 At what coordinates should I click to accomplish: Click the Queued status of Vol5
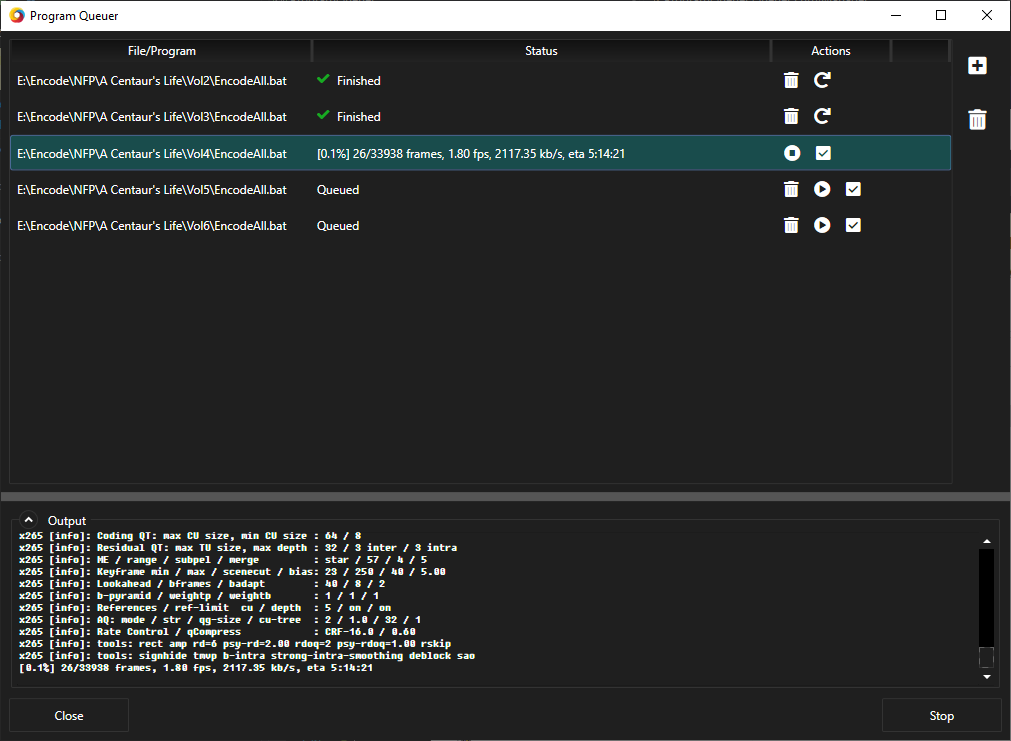click(x=338, y=190)
